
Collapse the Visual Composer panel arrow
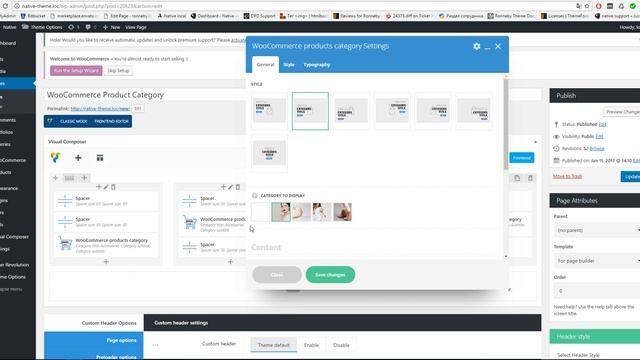[x=536, y=142]
